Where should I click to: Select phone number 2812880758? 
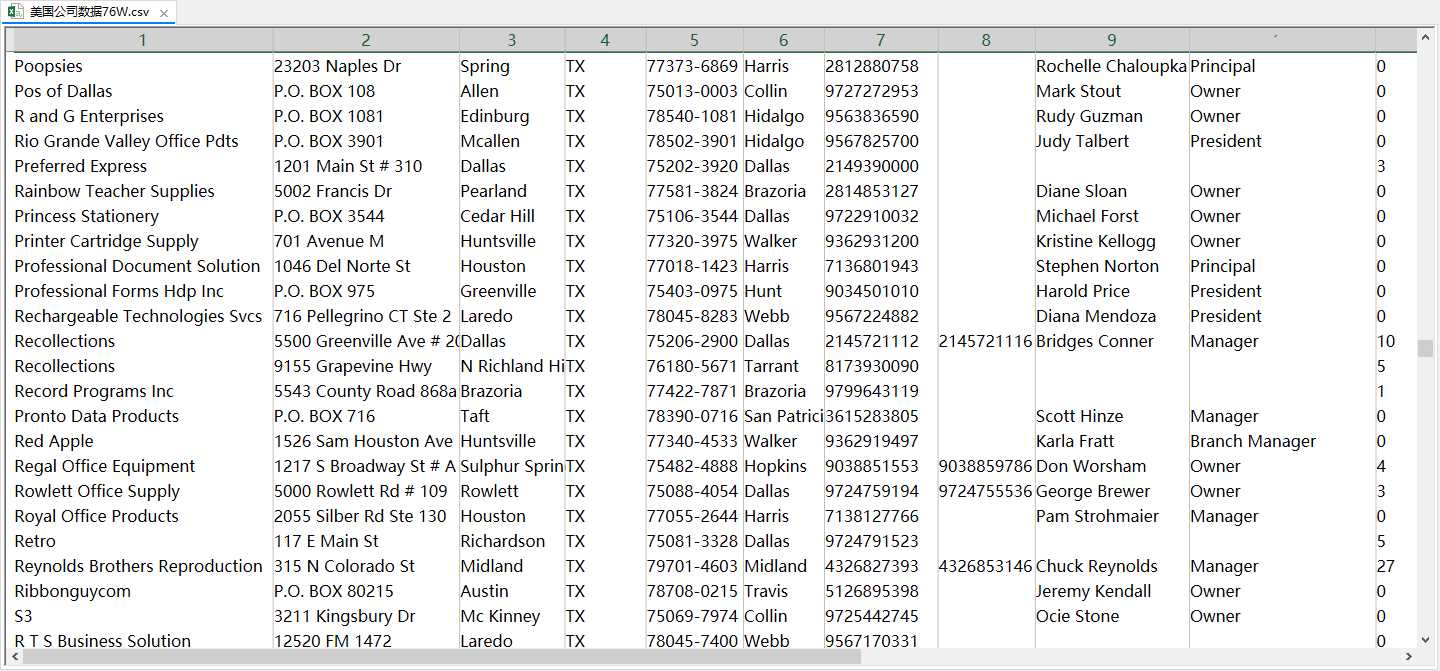coord(880,66)
